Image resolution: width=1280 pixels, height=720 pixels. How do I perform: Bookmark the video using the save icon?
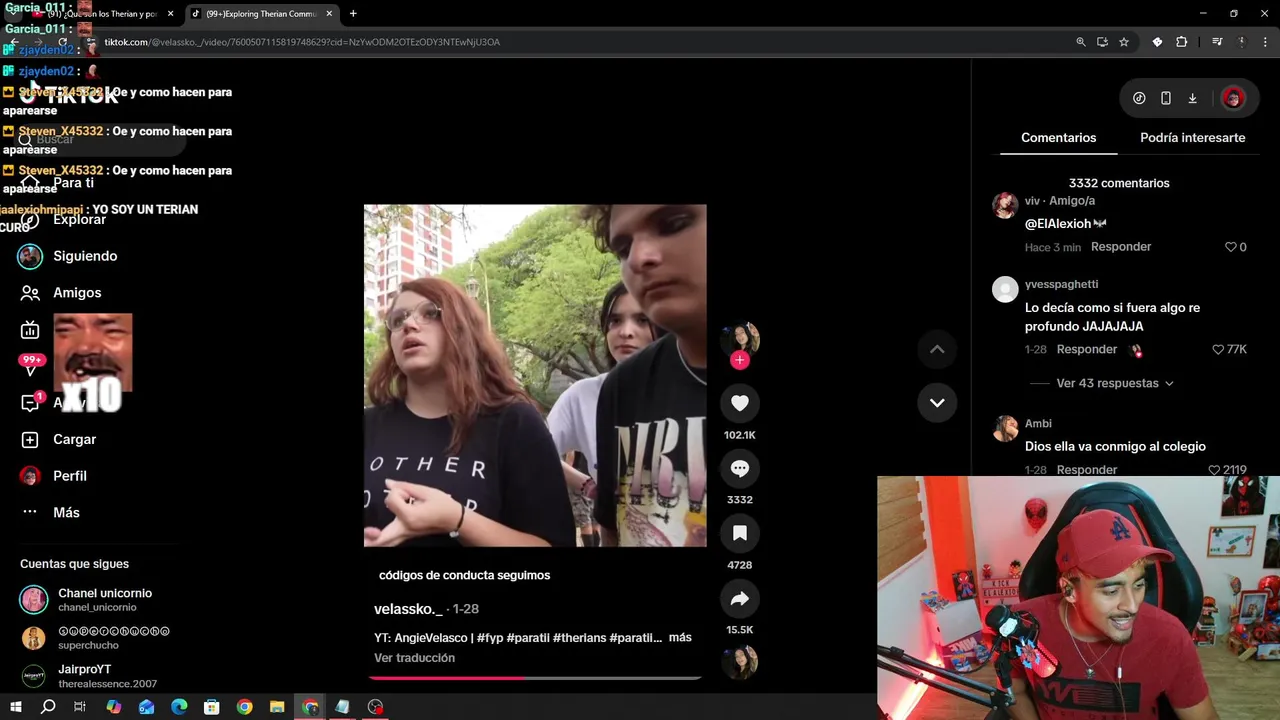click(740, 533)
